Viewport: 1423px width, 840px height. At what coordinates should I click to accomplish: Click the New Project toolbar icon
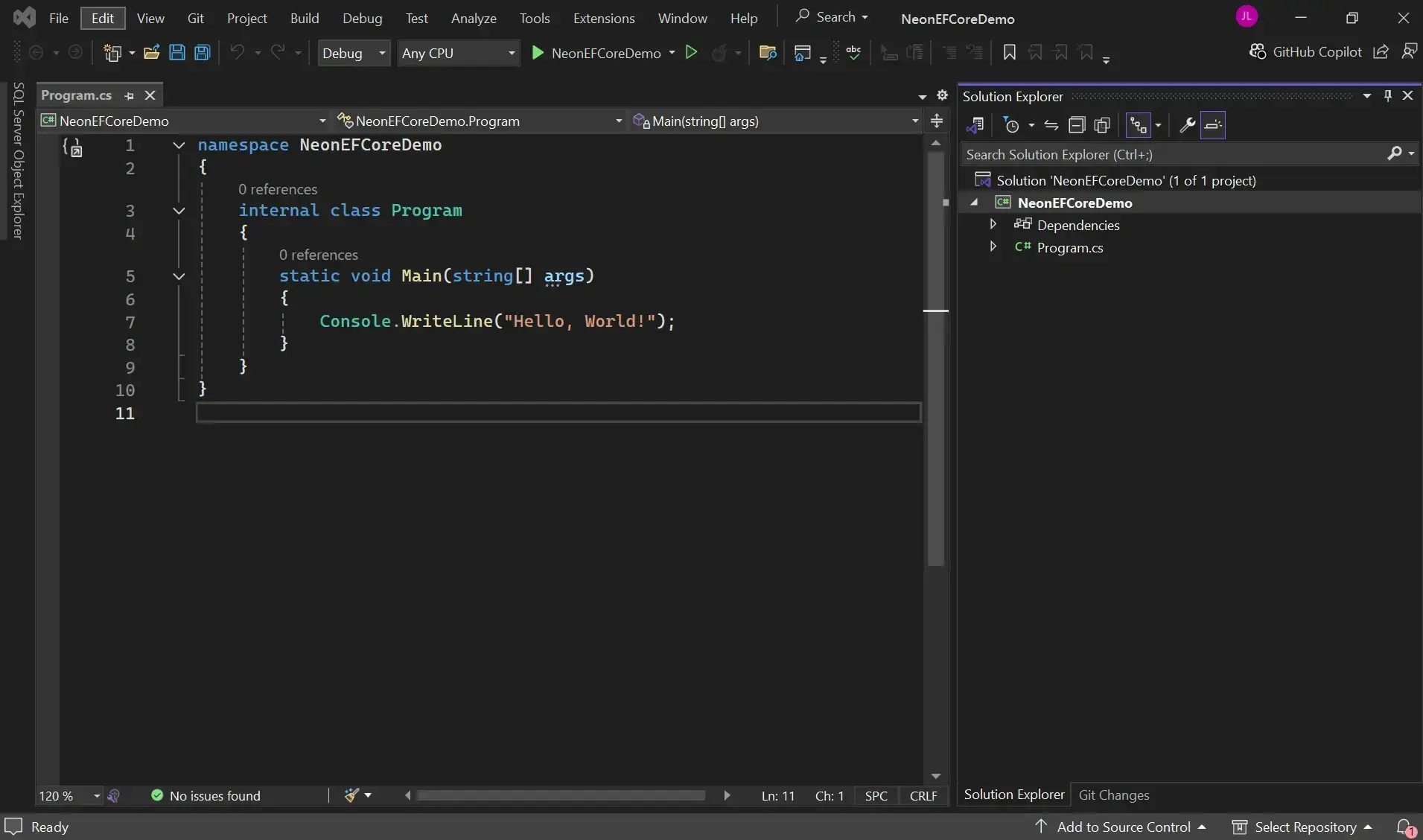pos(112,53)
